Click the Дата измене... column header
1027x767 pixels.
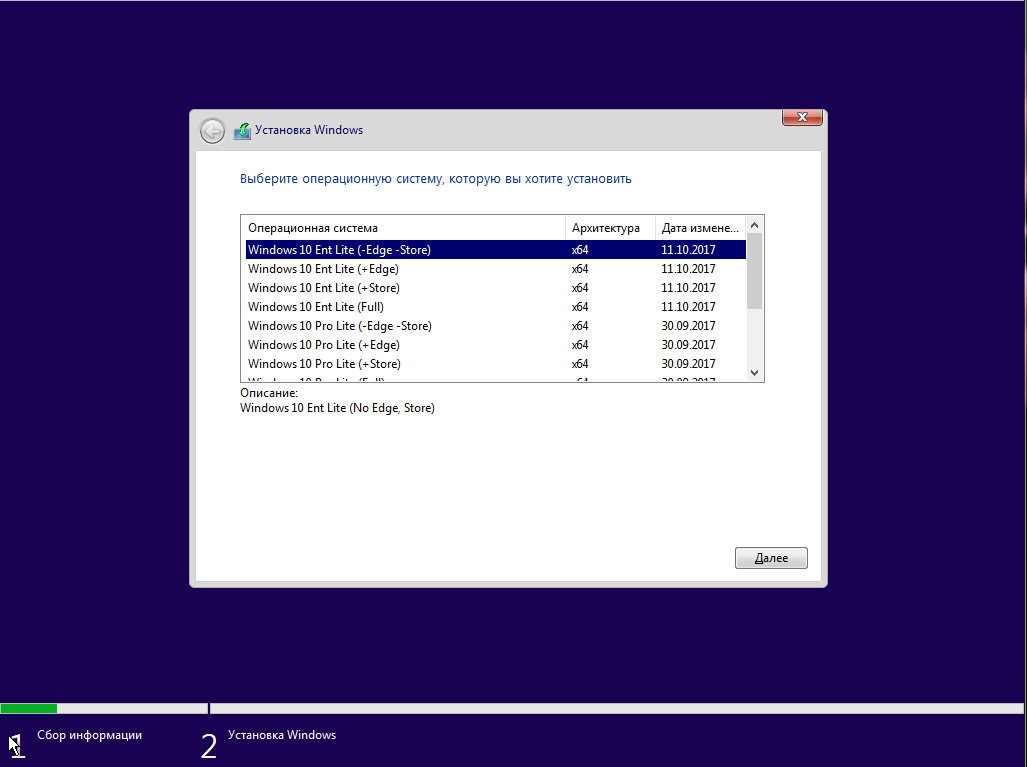point(700,228)
